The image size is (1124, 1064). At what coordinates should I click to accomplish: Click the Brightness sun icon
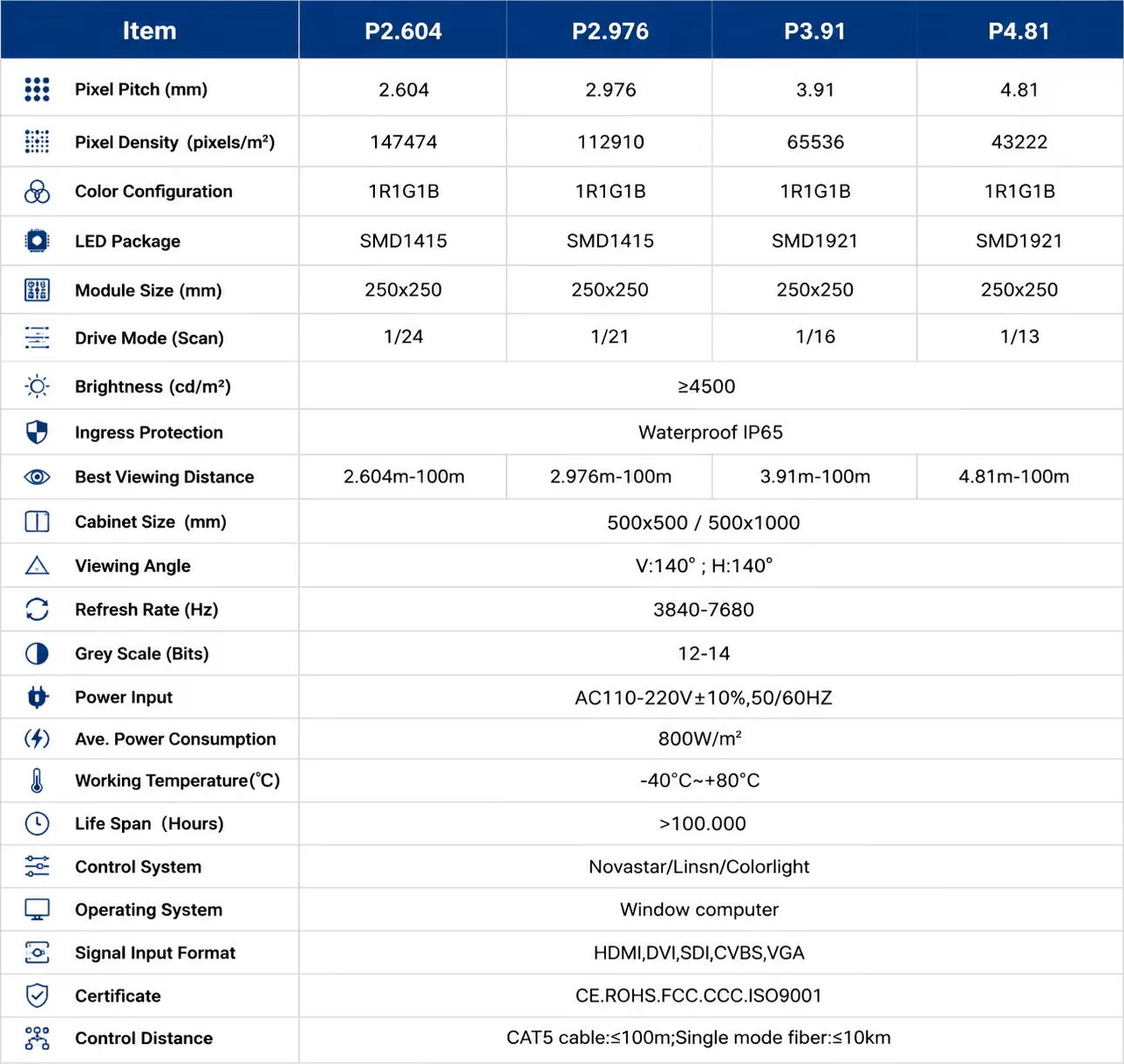pyautogui.click(x=37, y=385)
